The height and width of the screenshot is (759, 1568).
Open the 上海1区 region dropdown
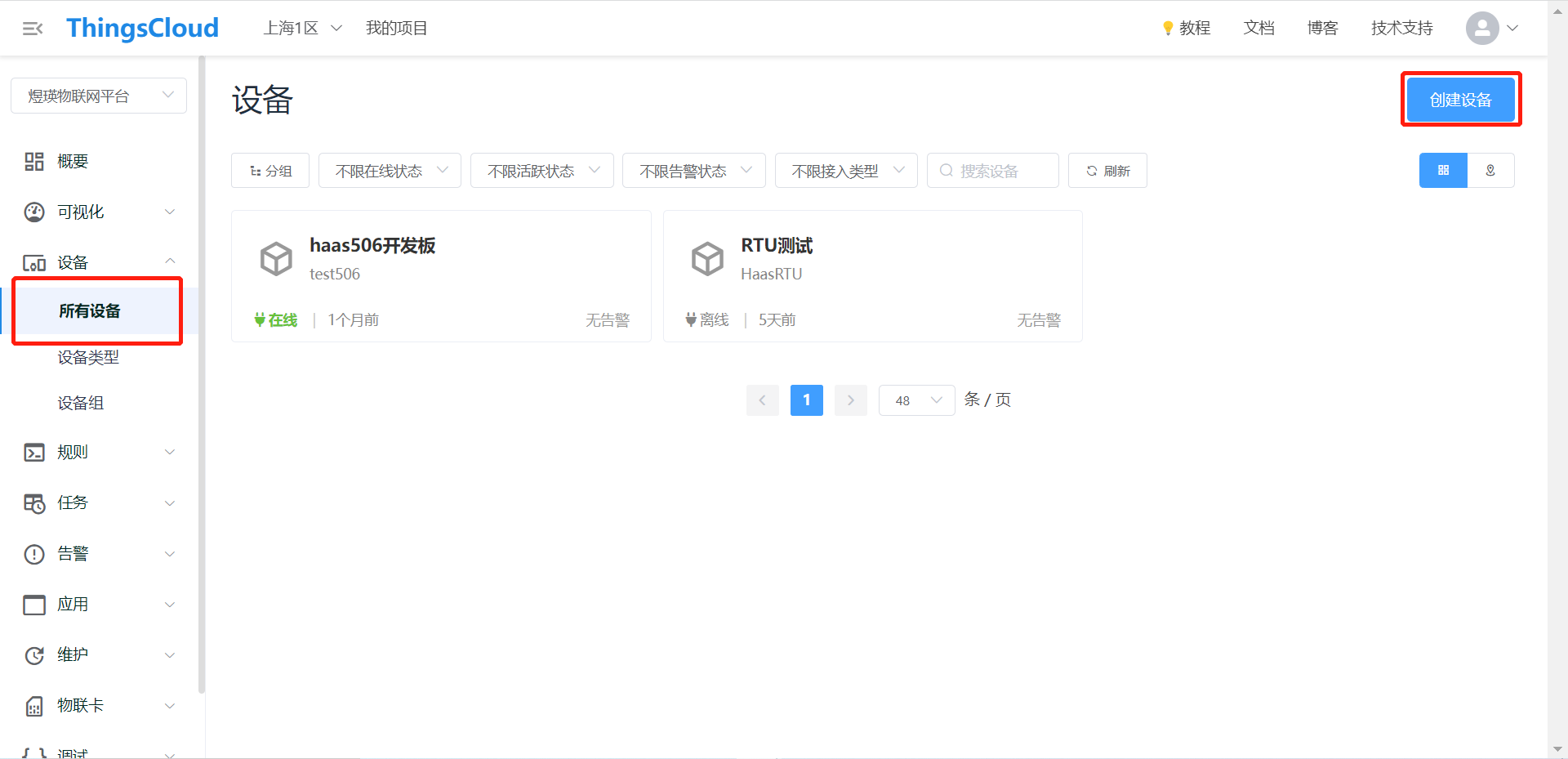tap(302, 29)
